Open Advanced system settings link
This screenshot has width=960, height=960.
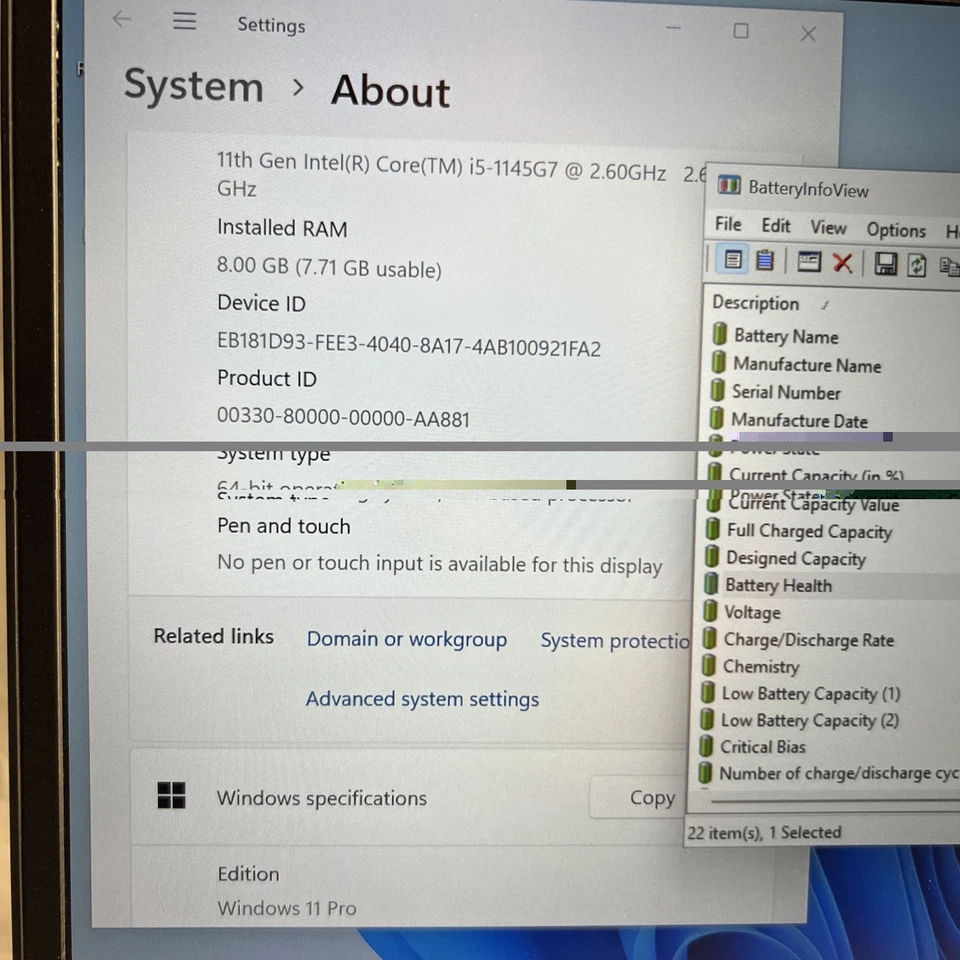422,699
